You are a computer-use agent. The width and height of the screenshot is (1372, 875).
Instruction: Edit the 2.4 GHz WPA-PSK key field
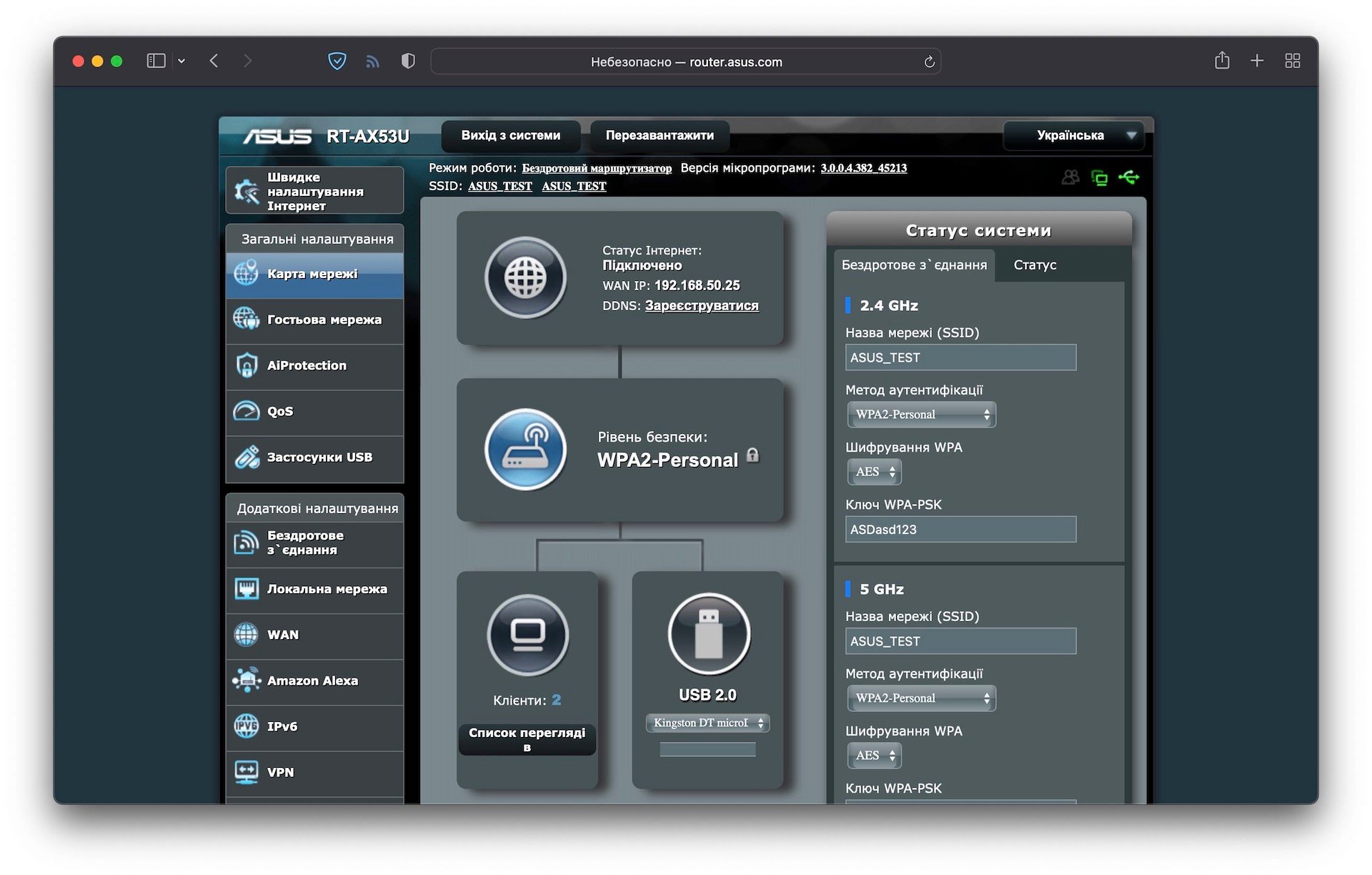point(960,530)
